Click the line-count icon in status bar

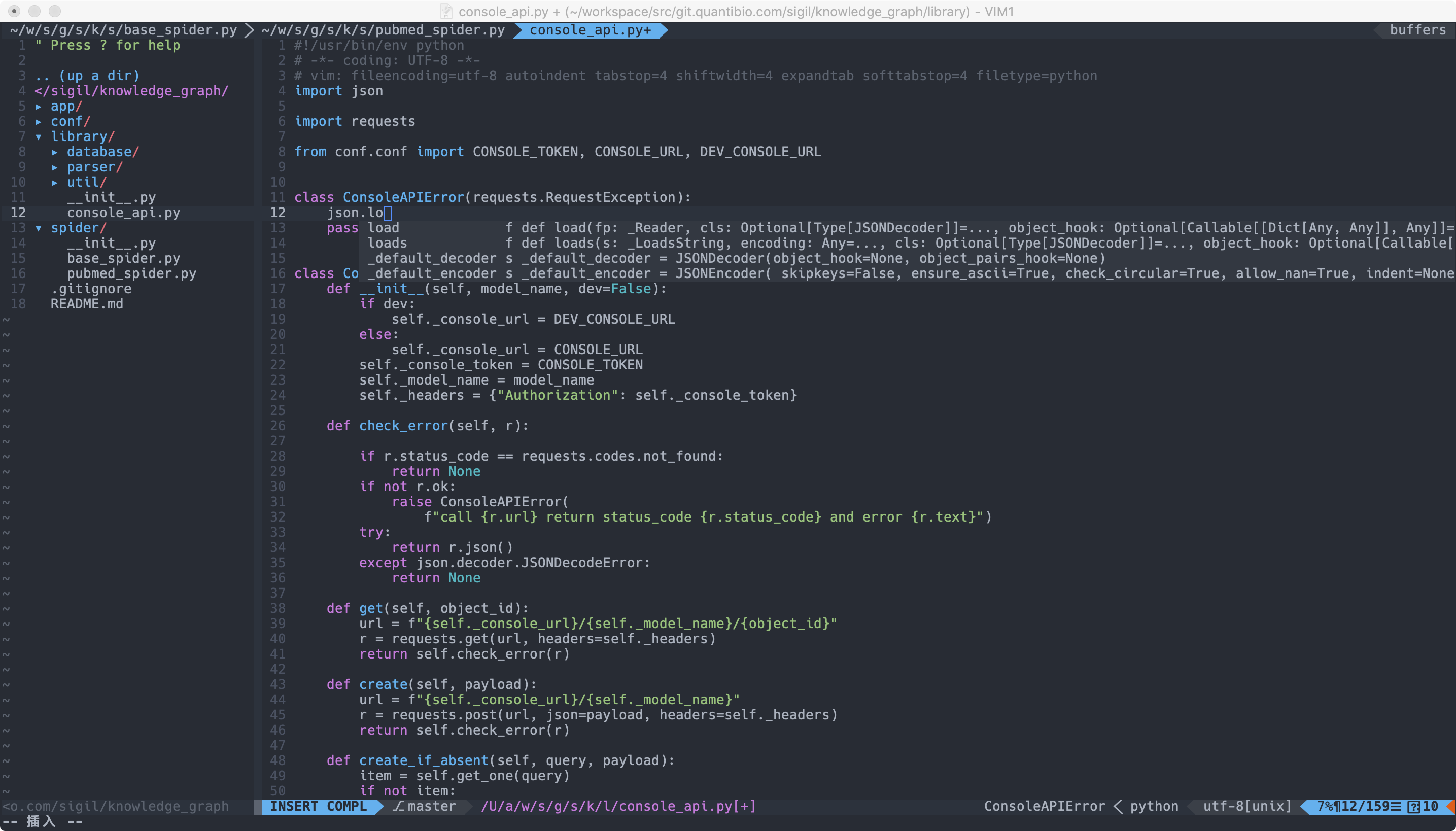coord(1396,806)
